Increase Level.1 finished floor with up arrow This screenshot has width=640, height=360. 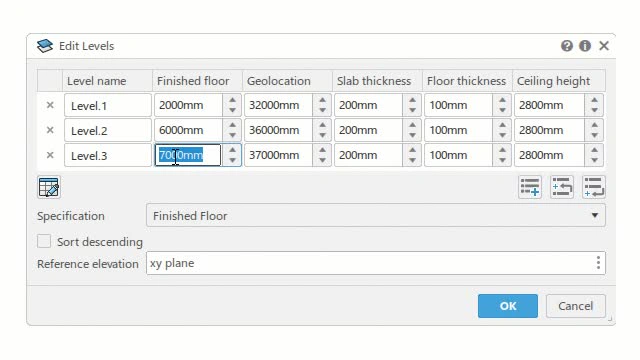point(232,100)
